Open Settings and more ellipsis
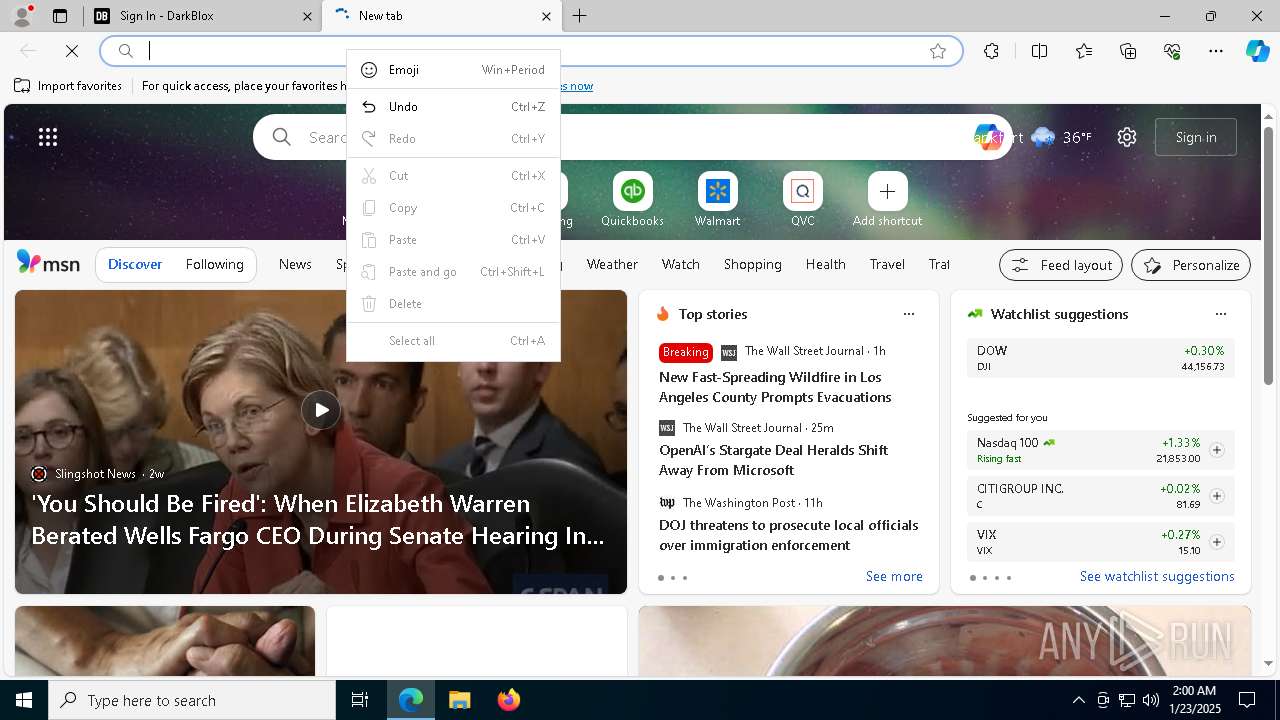The width and height of the screenshot is (1280, 720). (1216, 51)
